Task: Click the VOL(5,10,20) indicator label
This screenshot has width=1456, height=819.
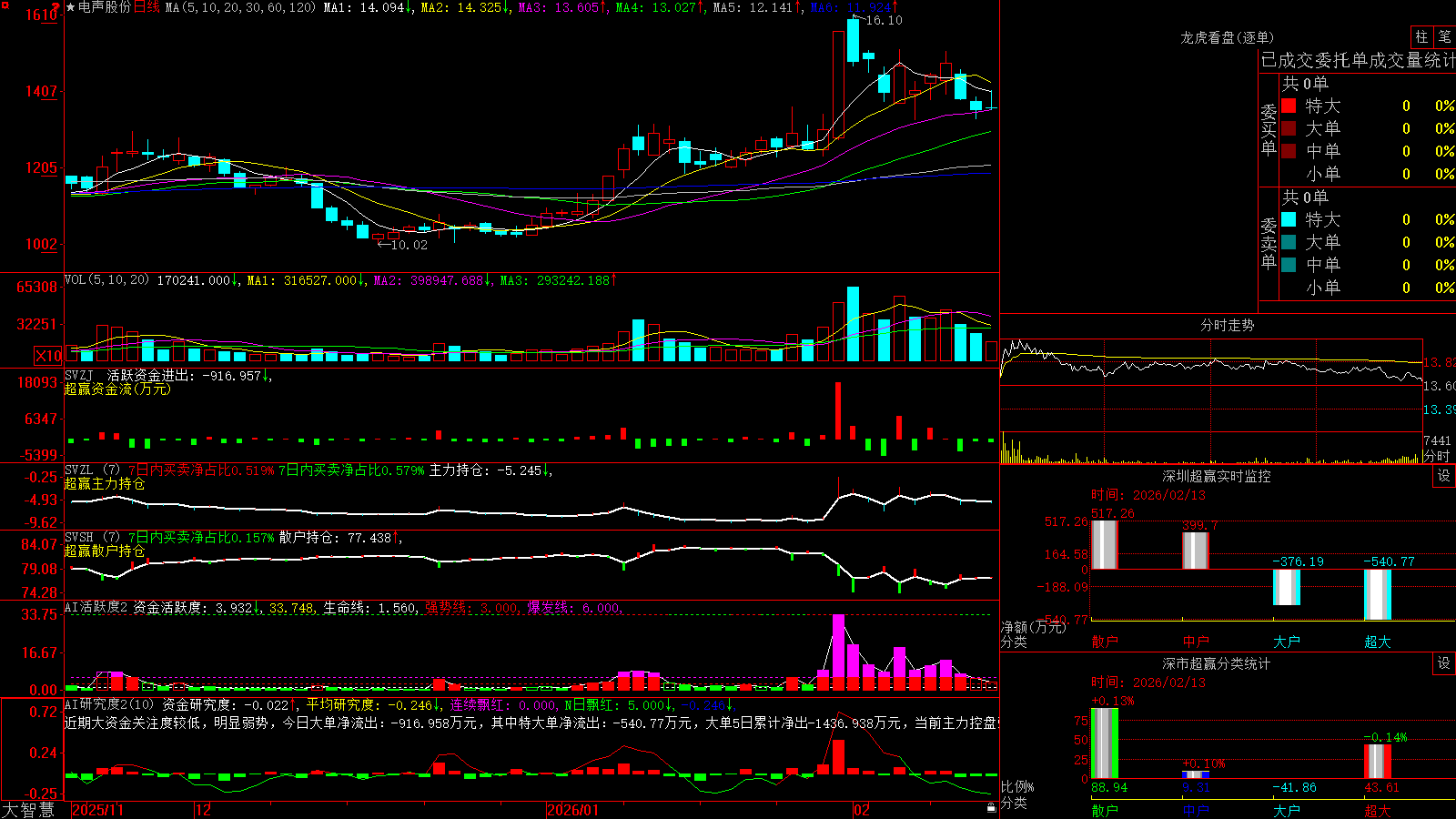Action: click(106, 280)
